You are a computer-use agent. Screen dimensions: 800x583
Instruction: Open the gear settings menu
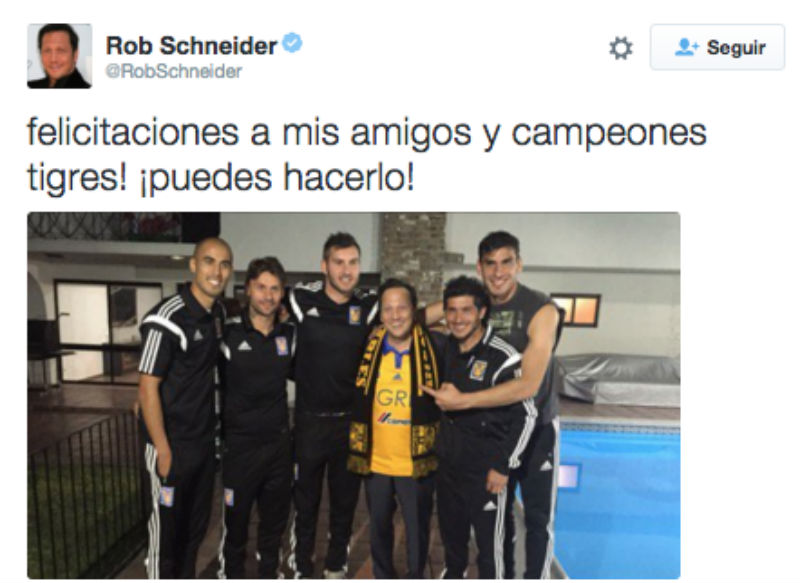click(621, 48)
